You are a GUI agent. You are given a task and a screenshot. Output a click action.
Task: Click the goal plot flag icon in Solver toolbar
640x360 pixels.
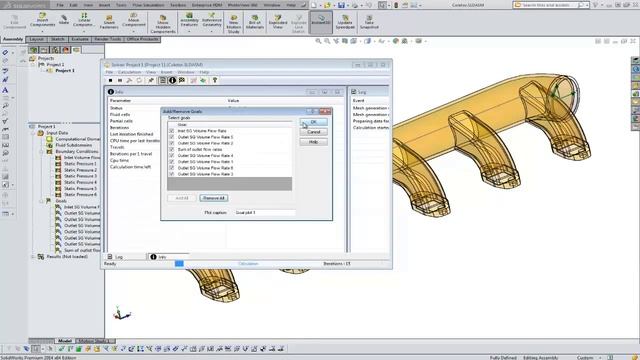(182, 80)
